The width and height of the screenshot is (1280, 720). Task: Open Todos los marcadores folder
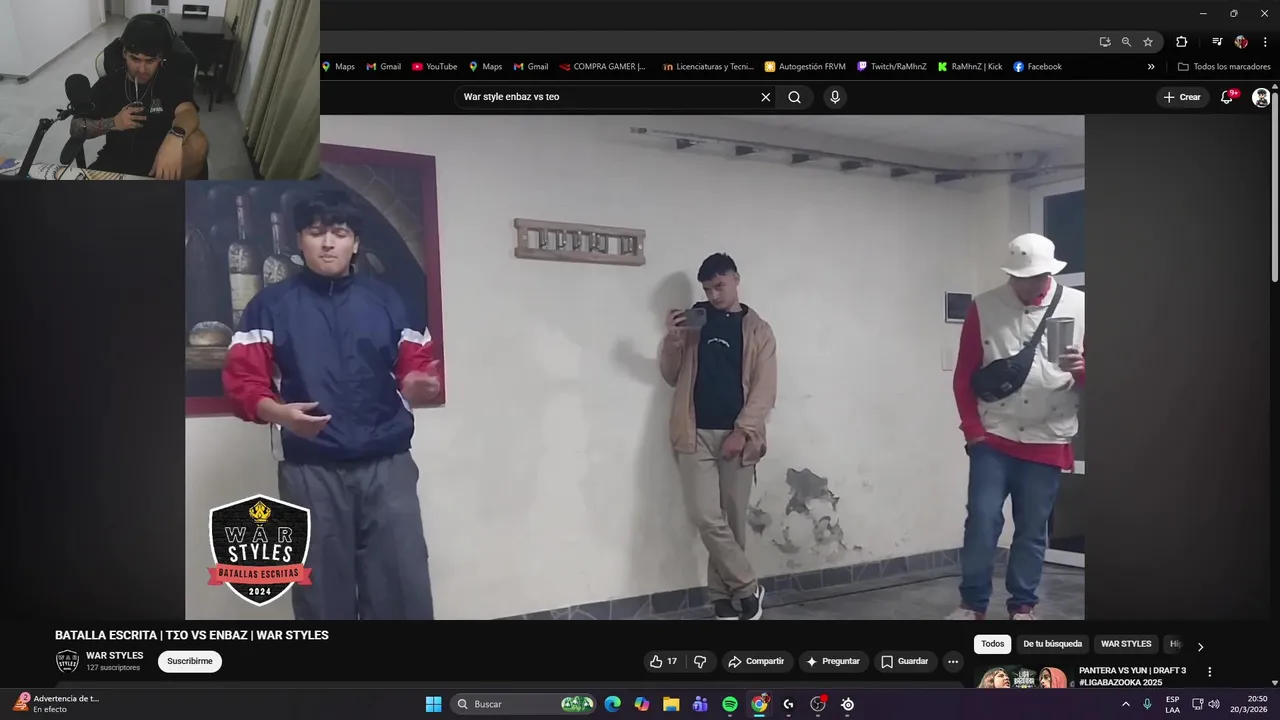1224,67
